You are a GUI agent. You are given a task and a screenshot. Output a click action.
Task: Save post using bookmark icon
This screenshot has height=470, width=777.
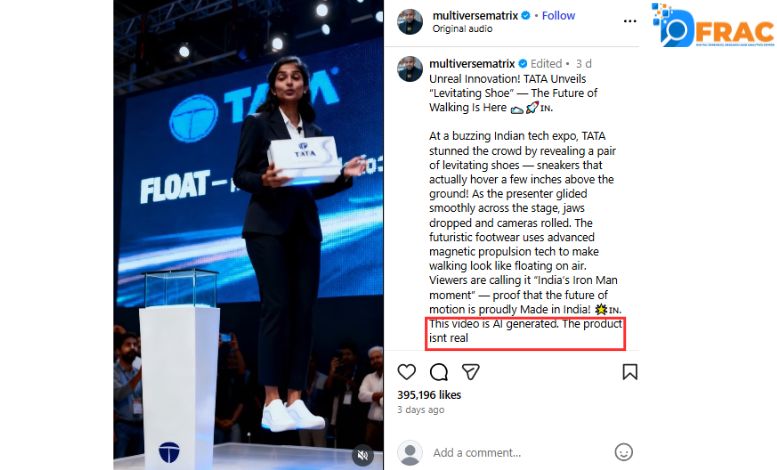(x=630, y=372)
